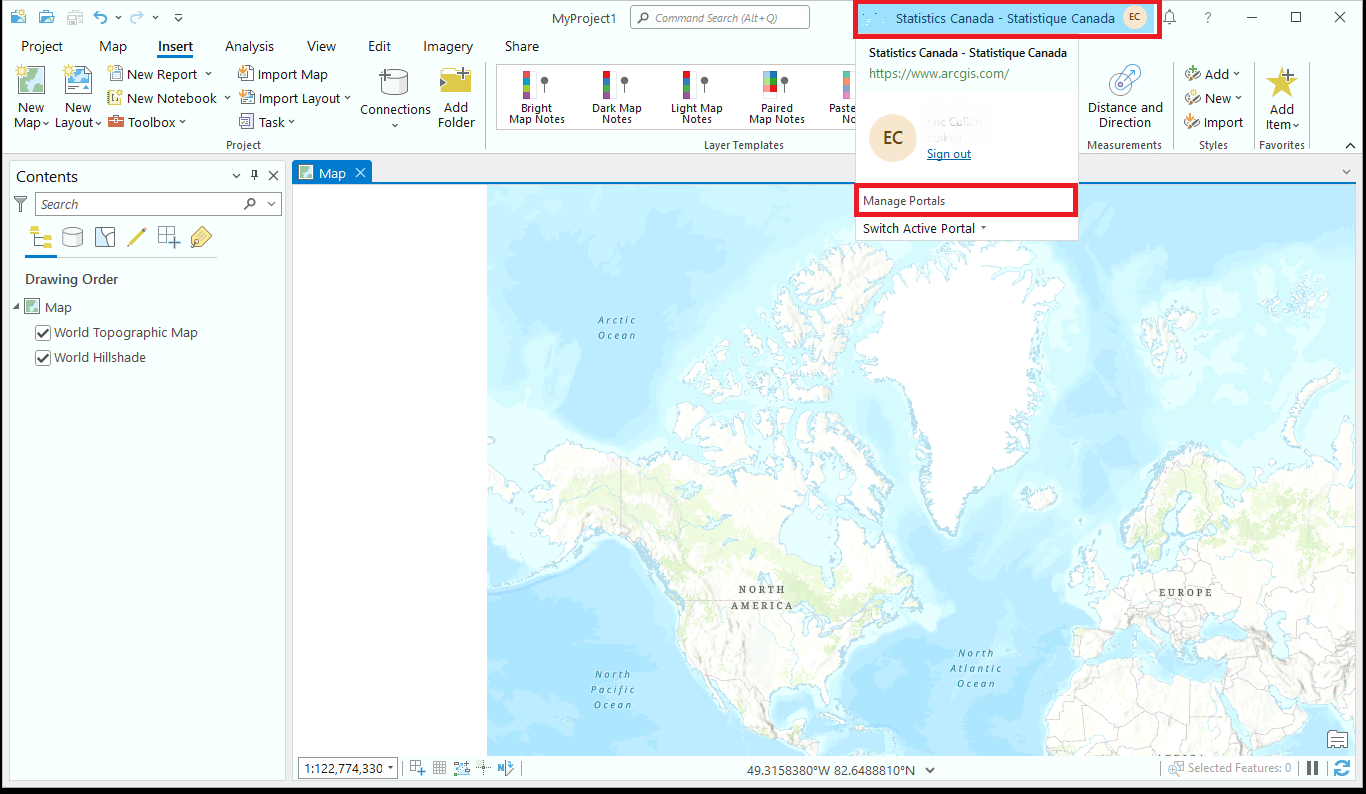1366x794 pixels.
Task: Choose Light Map Notes layer template
Action: (x=697, y=97)
